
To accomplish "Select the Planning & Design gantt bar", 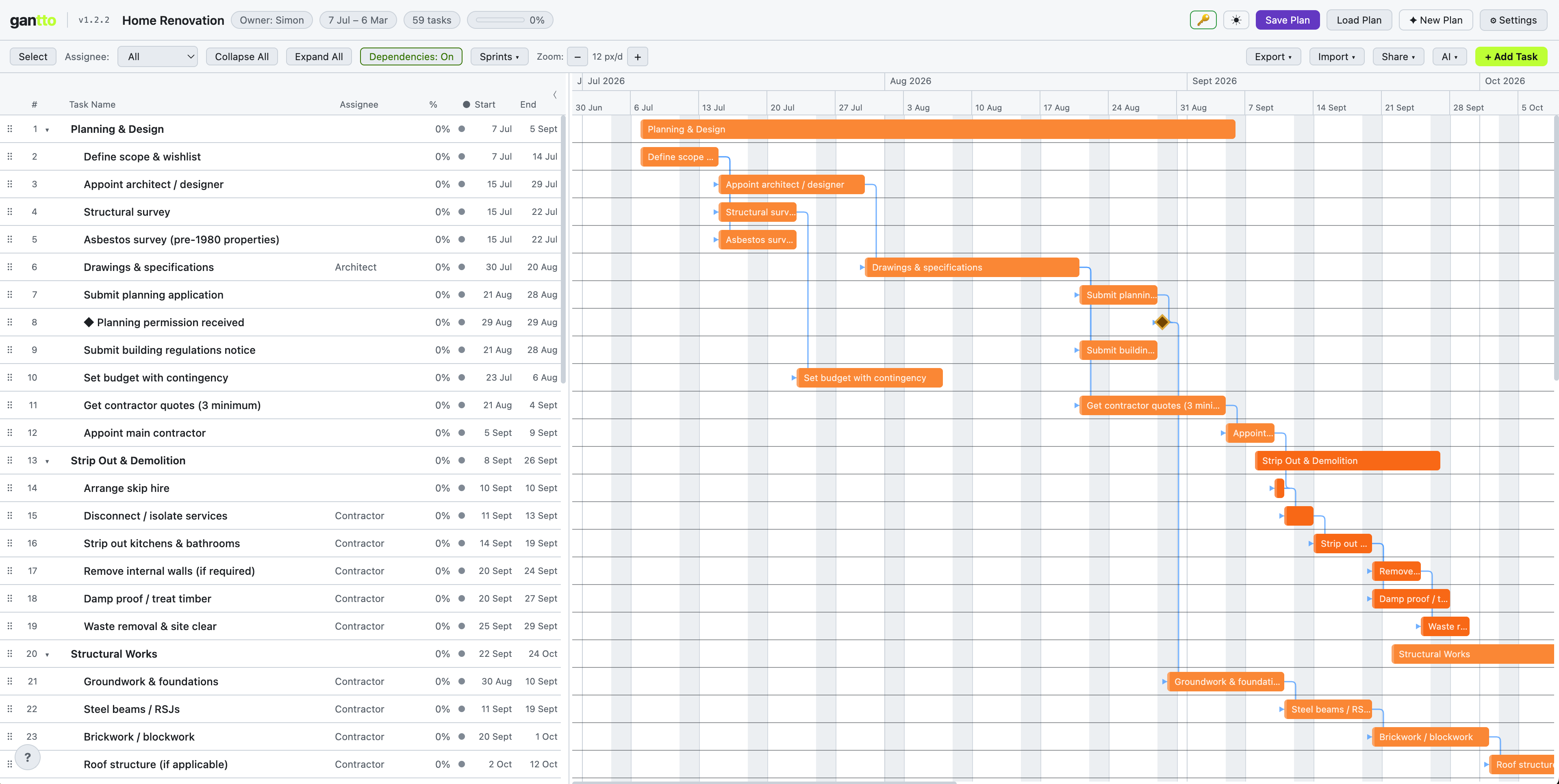I will tap(938, 129).
